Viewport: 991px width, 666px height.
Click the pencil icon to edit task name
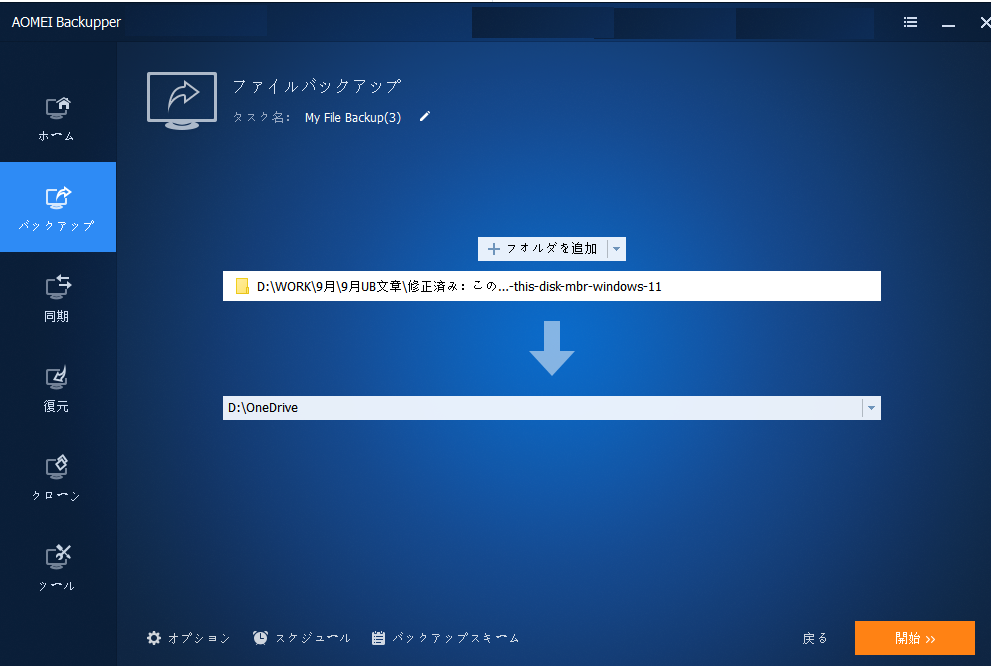425,116
